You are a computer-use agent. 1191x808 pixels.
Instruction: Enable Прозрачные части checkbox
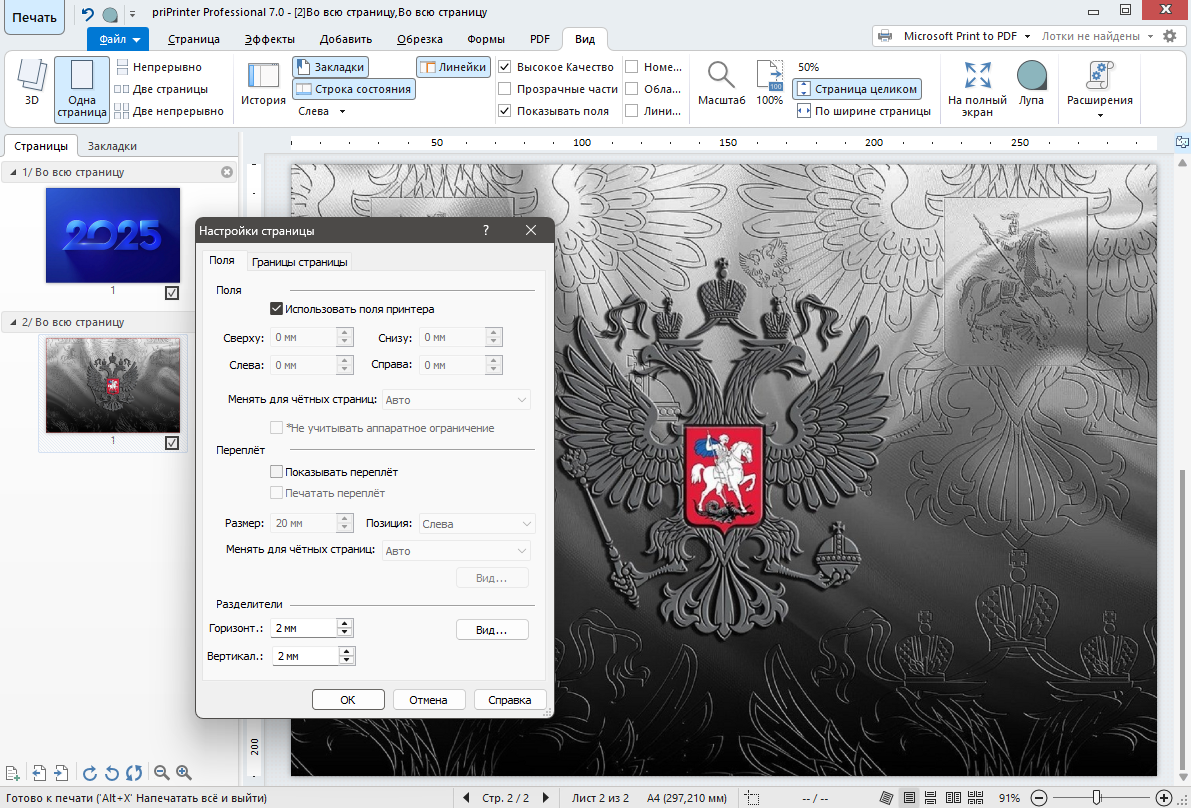pyautogui.click(x=504, y=89)
